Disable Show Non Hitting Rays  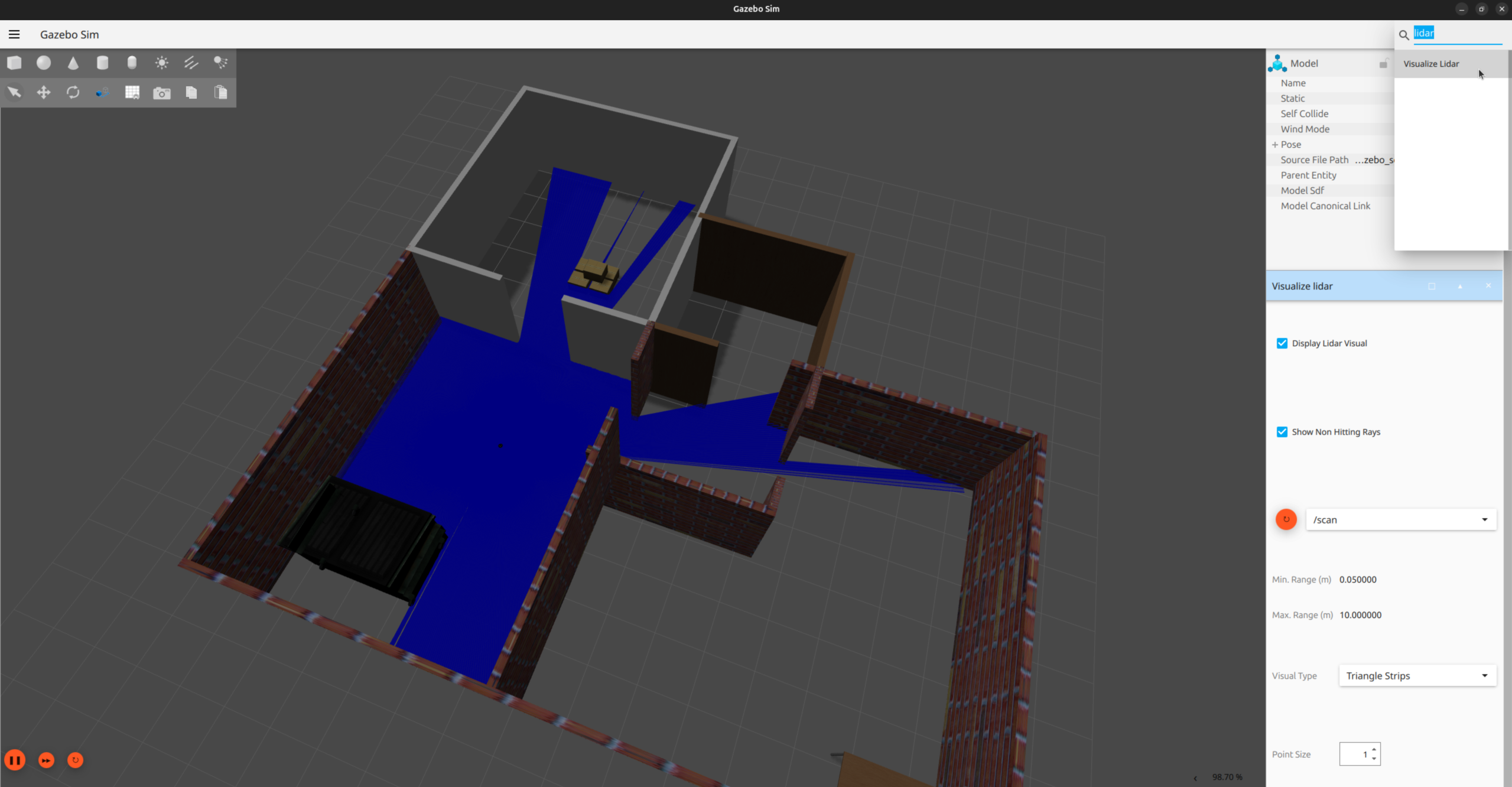1282,432
